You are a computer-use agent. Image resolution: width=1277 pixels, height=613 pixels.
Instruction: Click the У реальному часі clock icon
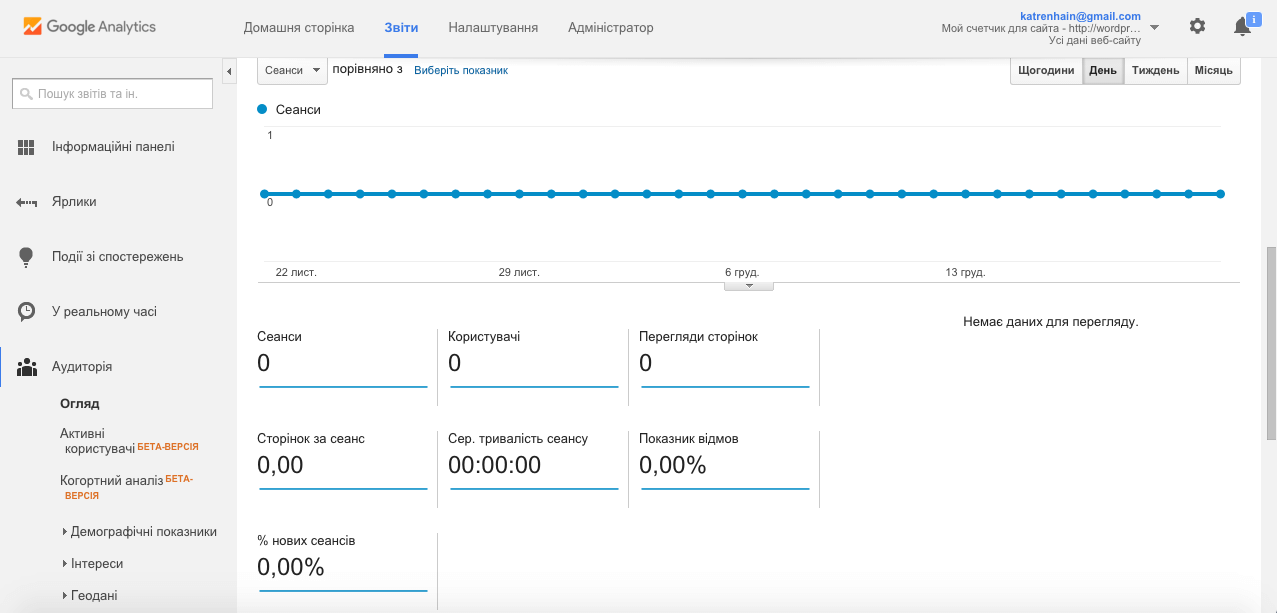tap(27, 312)
